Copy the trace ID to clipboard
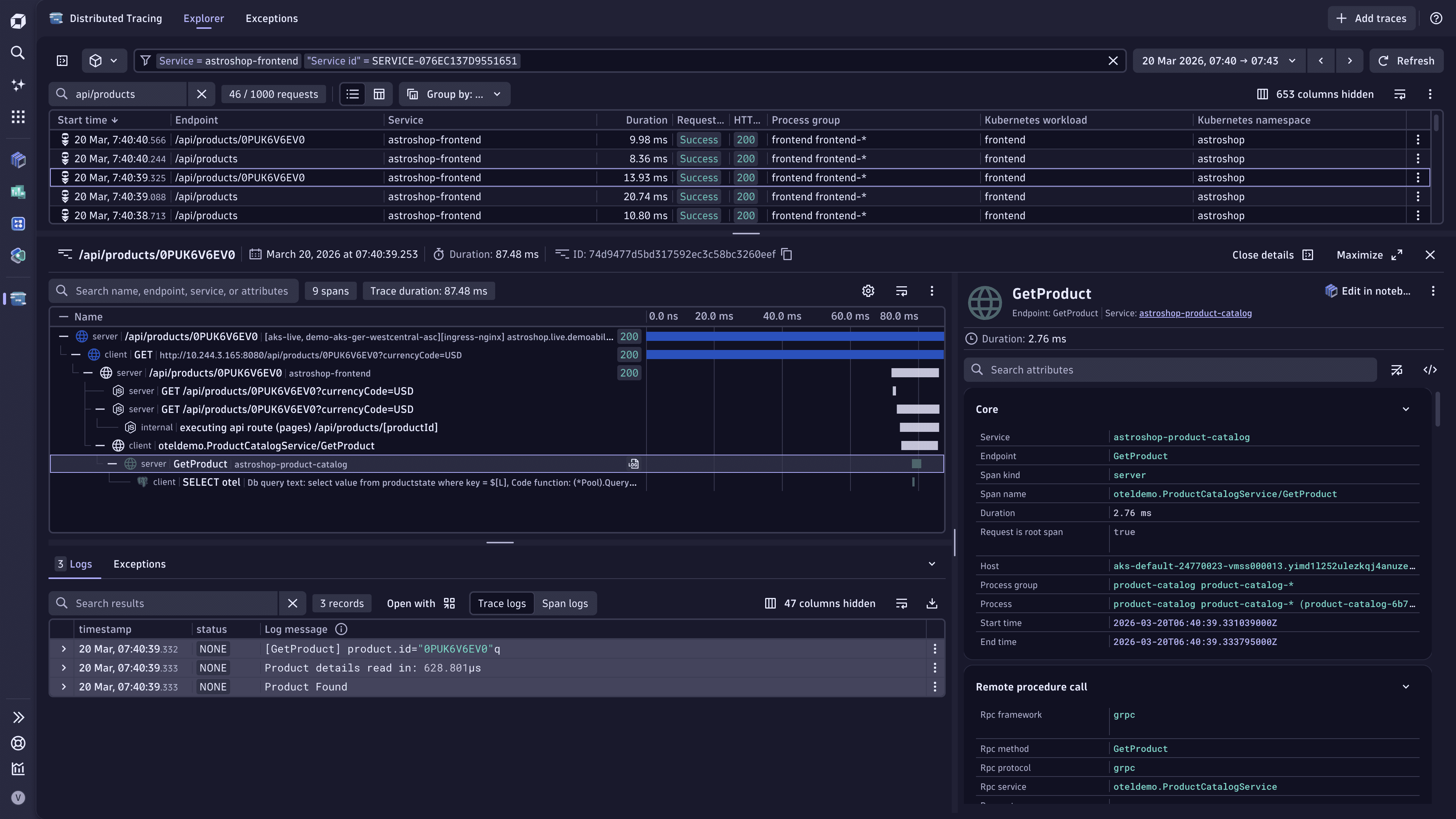 pyautogui.click(x=787, y=254)
